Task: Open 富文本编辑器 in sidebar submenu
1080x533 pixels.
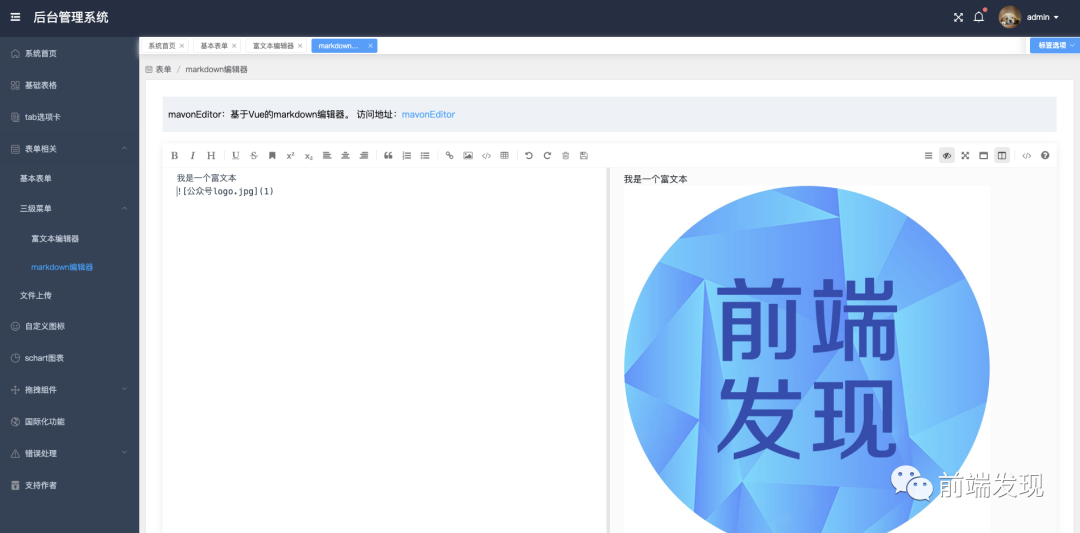Action: 69,238
